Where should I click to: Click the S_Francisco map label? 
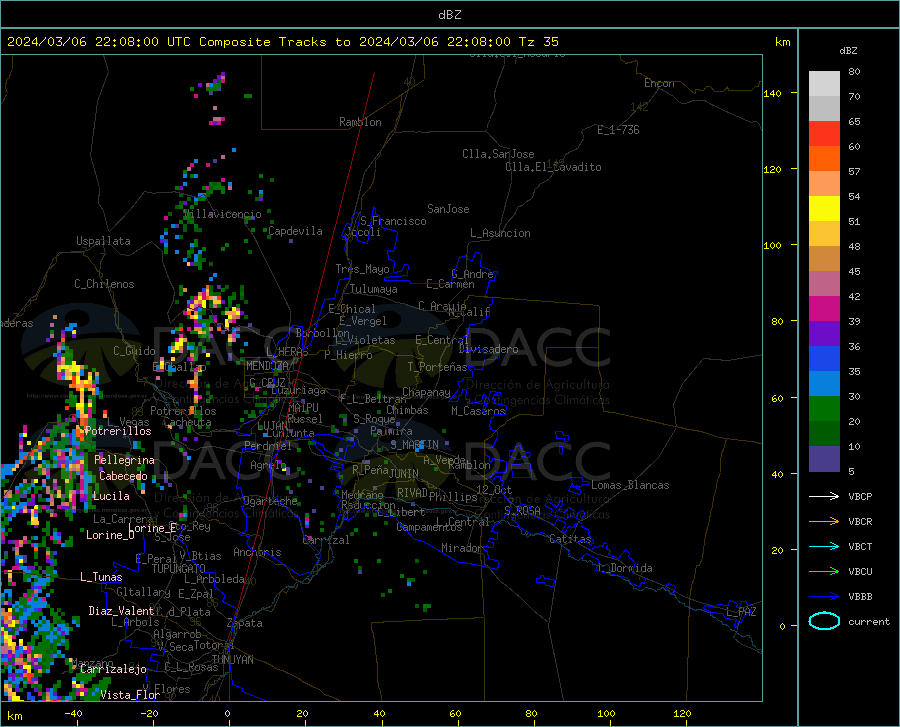[393, 221]
